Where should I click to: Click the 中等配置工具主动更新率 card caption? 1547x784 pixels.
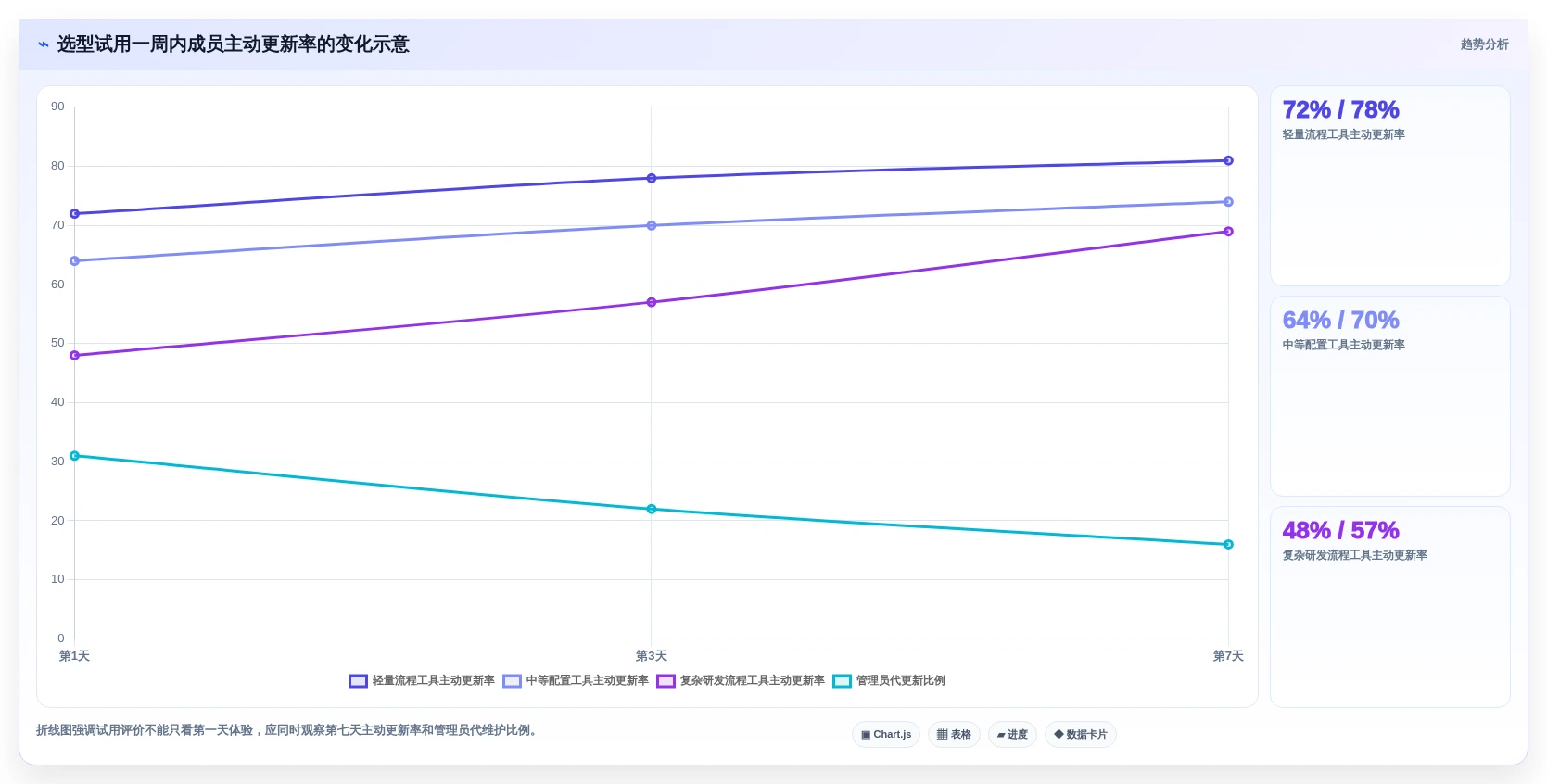[x=1343, y=345]
